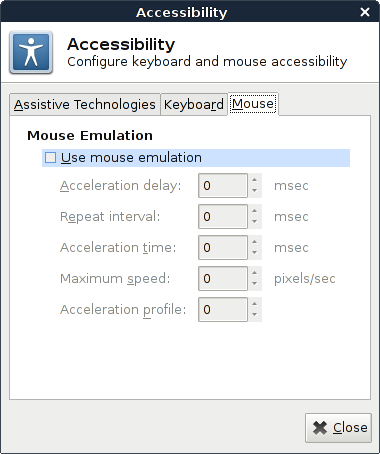380x454 pixels.
Task: Click the Accessibility figure icon in header
Action: pyautogui.click(x=31, y=52)
